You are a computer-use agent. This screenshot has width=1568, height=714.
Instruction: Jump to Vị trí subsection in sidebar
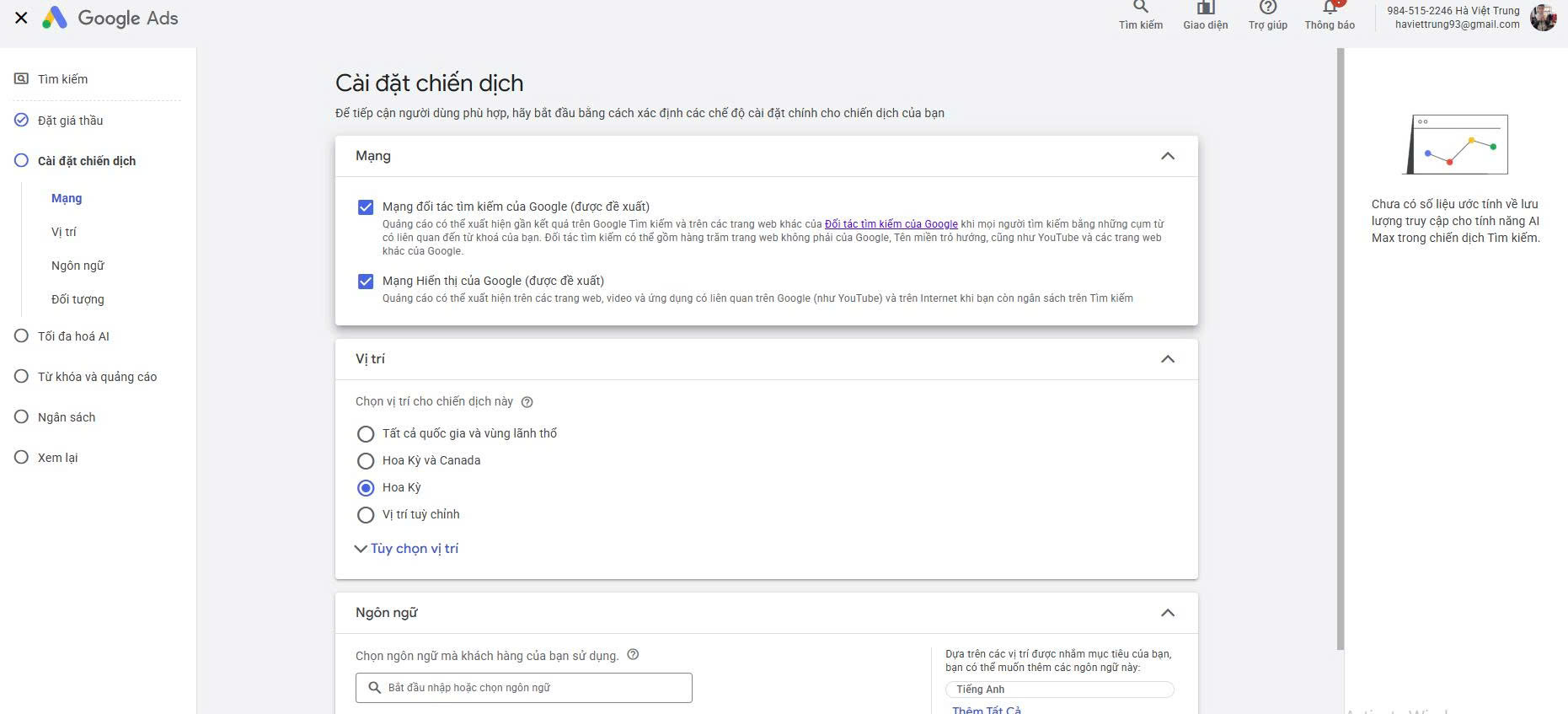point(64,232)
